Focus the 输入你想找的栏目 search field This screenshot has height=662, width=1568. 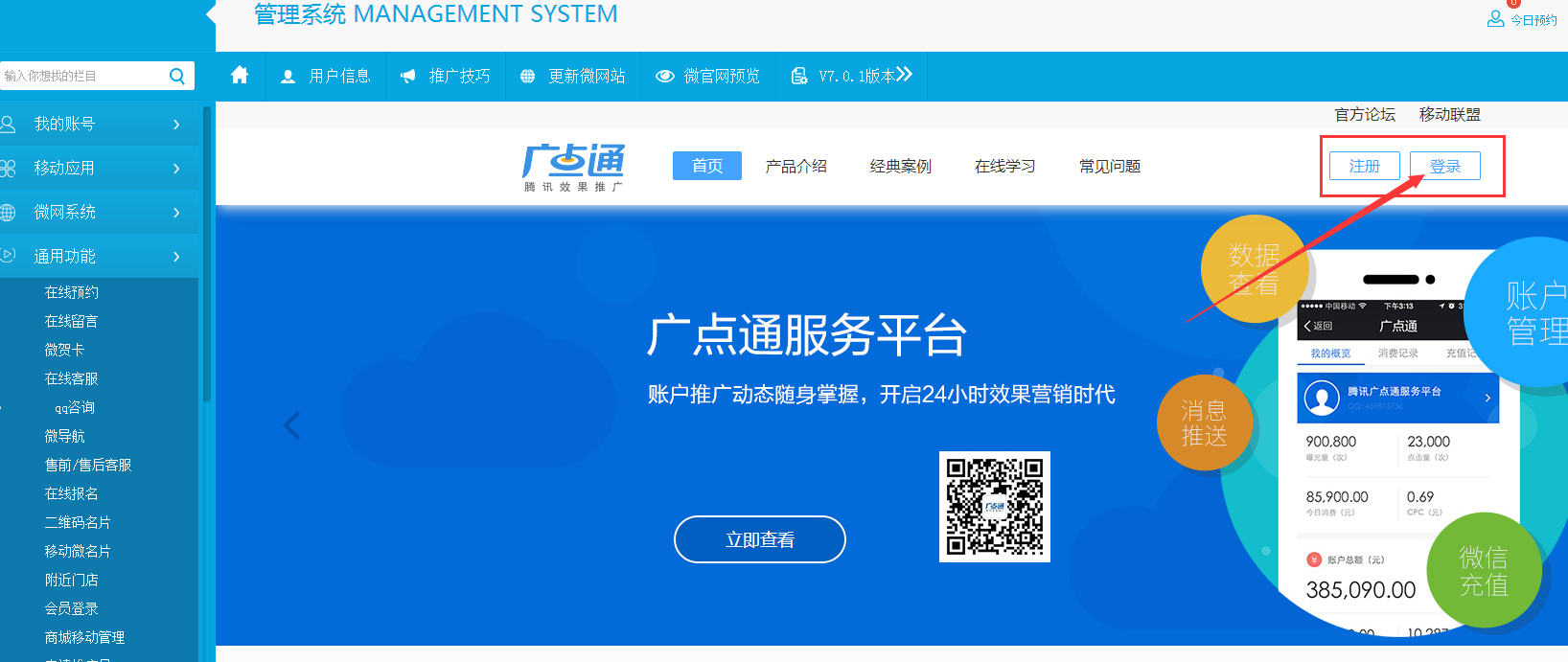(84, 76)
